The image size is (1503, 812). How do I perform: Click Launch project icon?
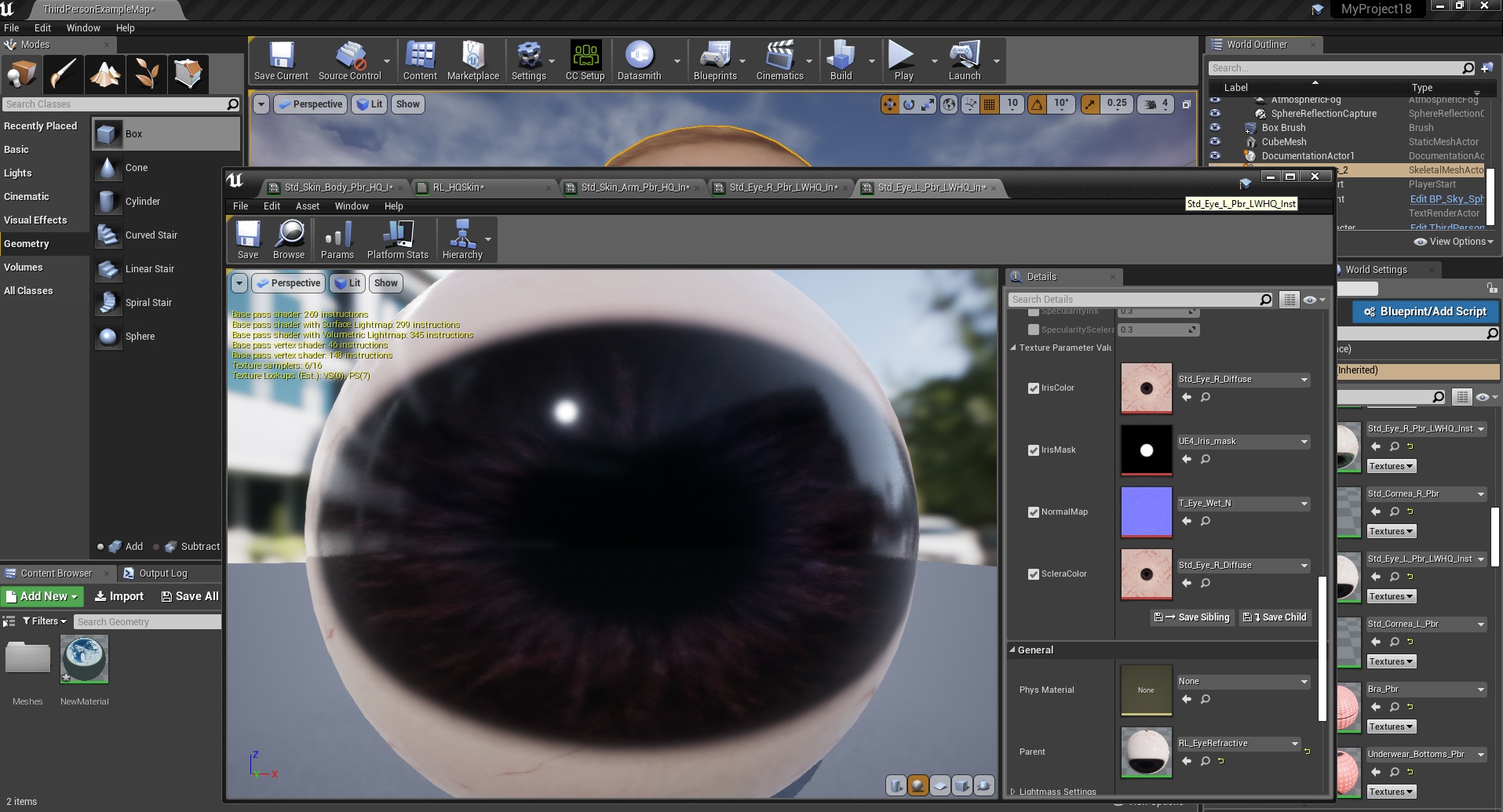[x=964, y=61]
